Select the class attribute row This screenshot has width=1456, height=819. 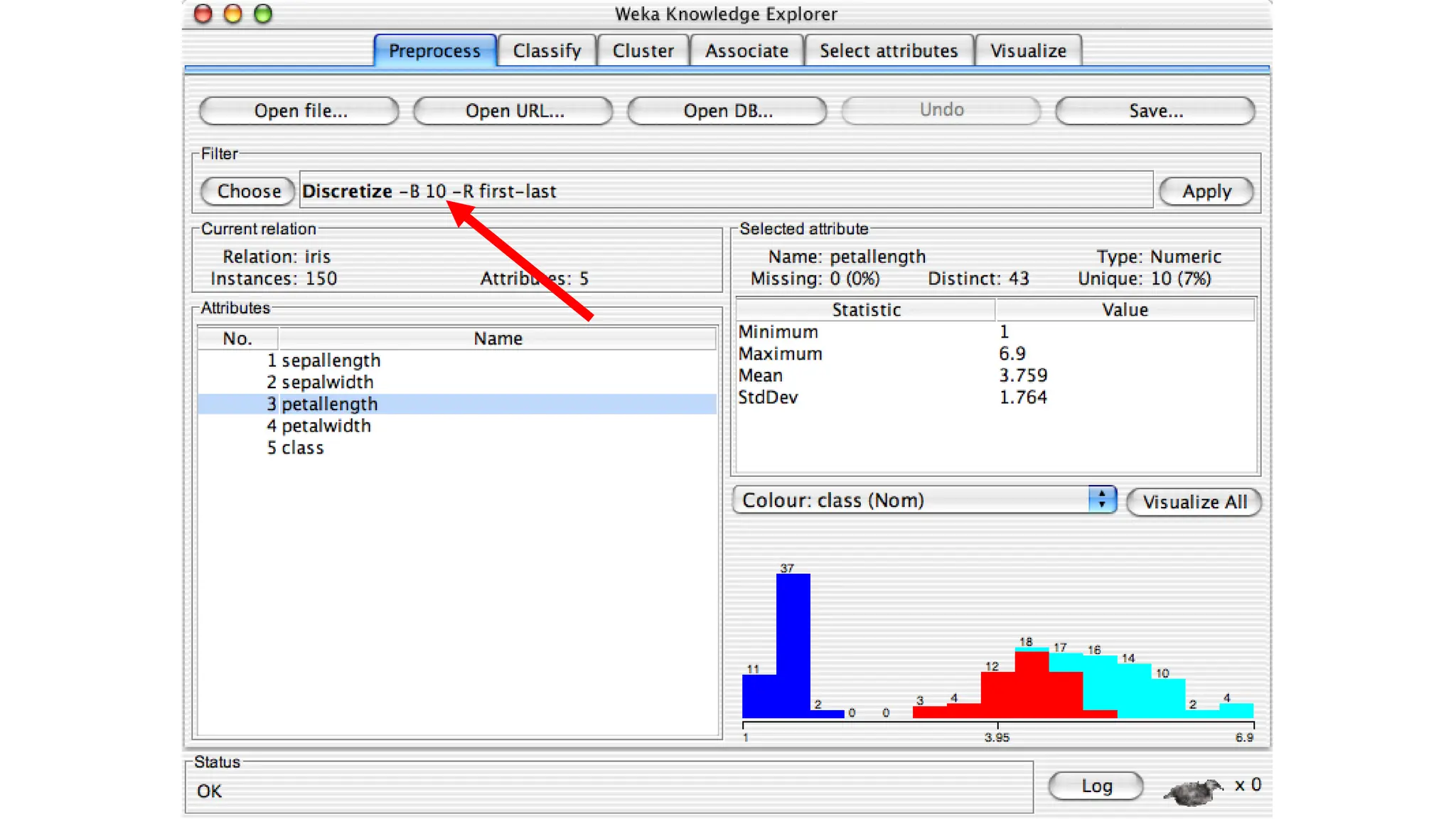pos(302,448)
